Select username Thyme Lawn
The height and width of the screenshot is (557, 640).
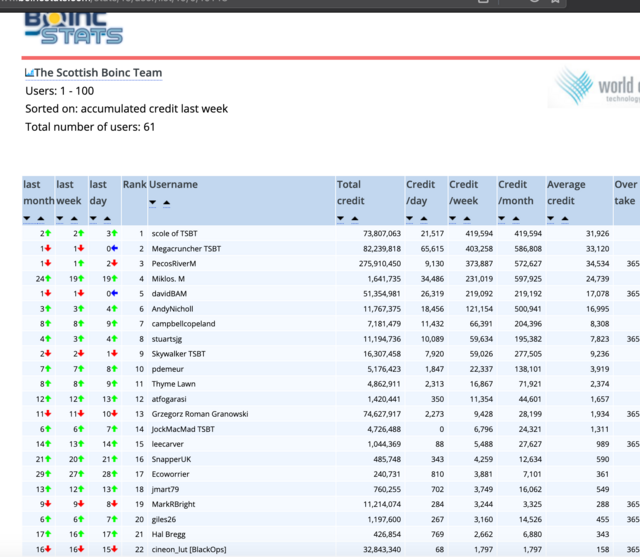coord(173,384)
